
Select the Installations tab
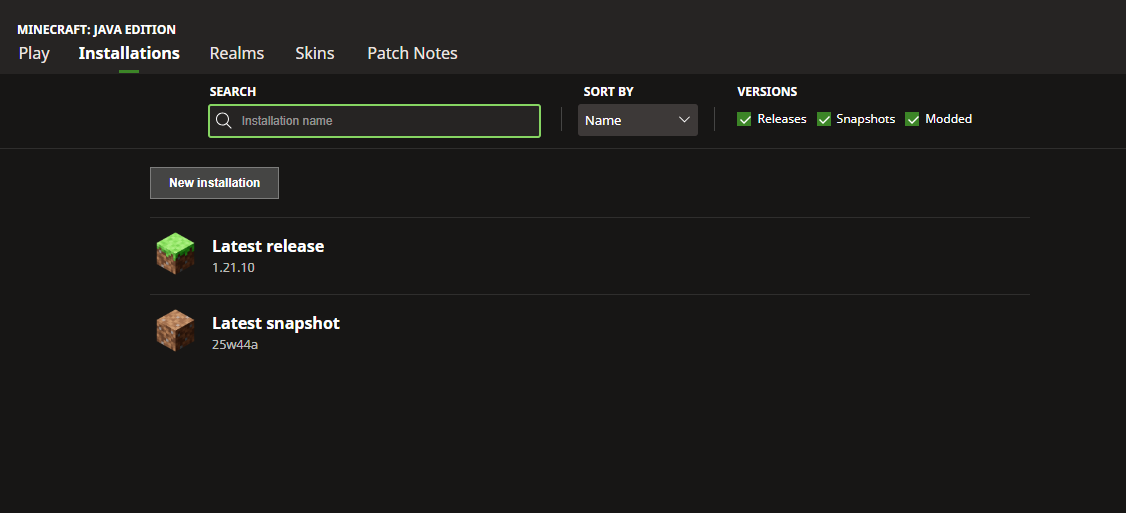coord(129,53)
